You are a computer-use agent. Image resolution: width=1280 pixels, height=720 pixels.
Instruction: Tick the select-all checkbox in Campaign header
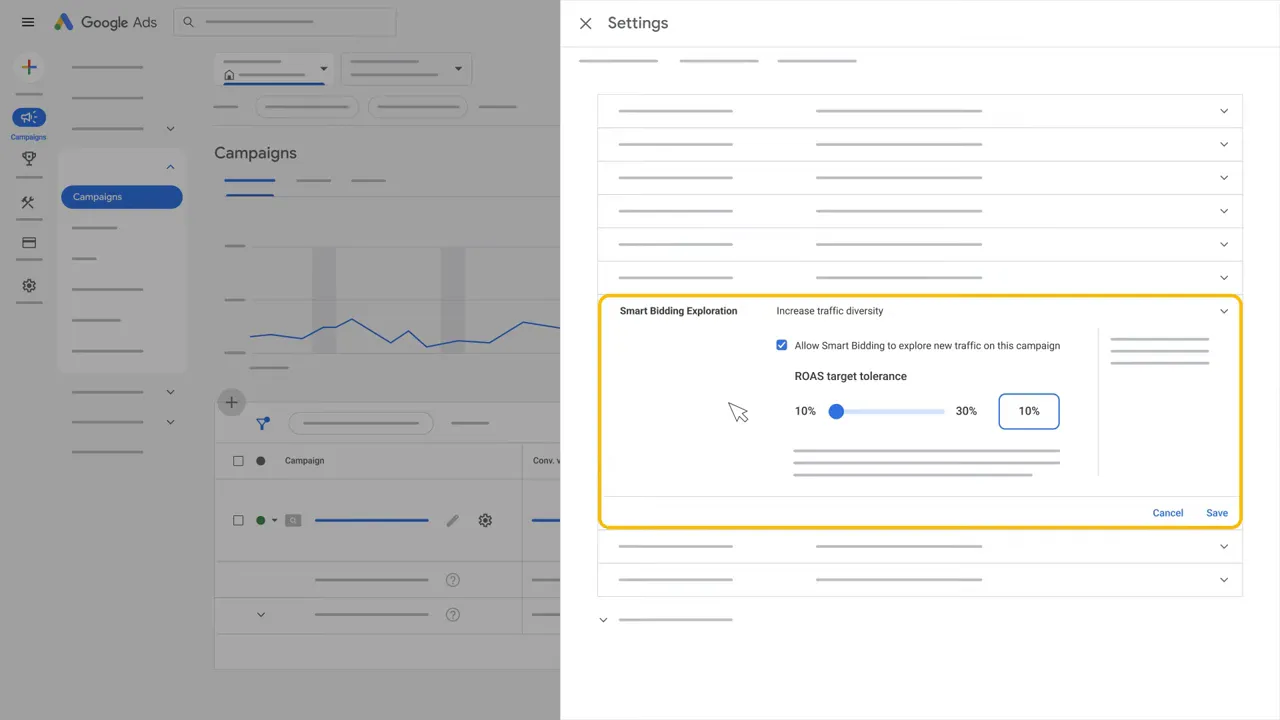pyautogui.click(x=238, y=461)
